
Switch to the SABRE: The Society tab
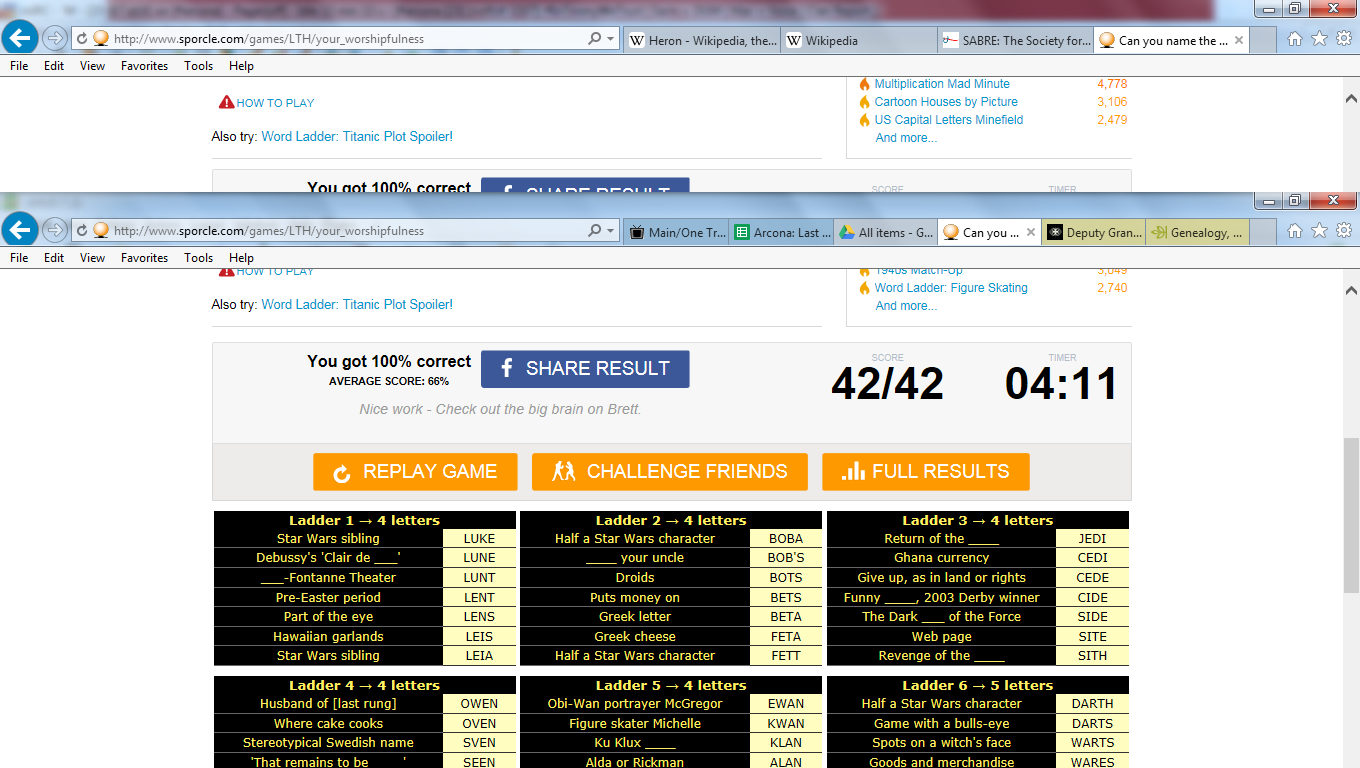pos(1016,41)
